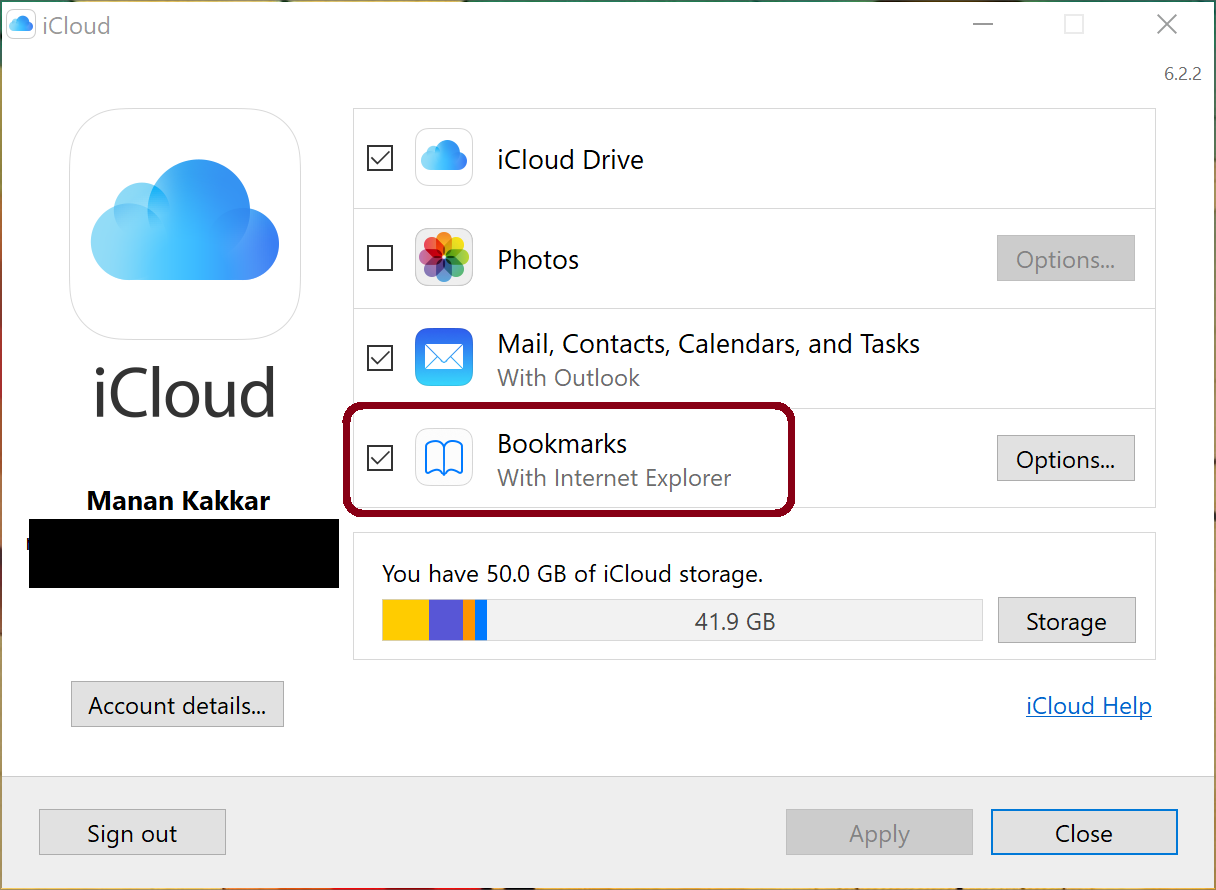This screenshot has height=890, width=1216.
Task: View Account details
Action: pyautogui.click(x=177, y=704)
